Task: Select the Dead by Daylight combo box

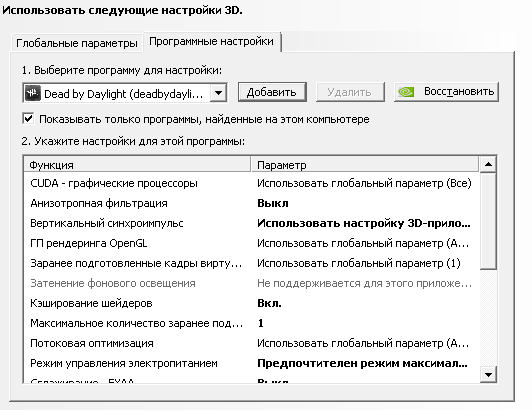Action: (125, 93)
